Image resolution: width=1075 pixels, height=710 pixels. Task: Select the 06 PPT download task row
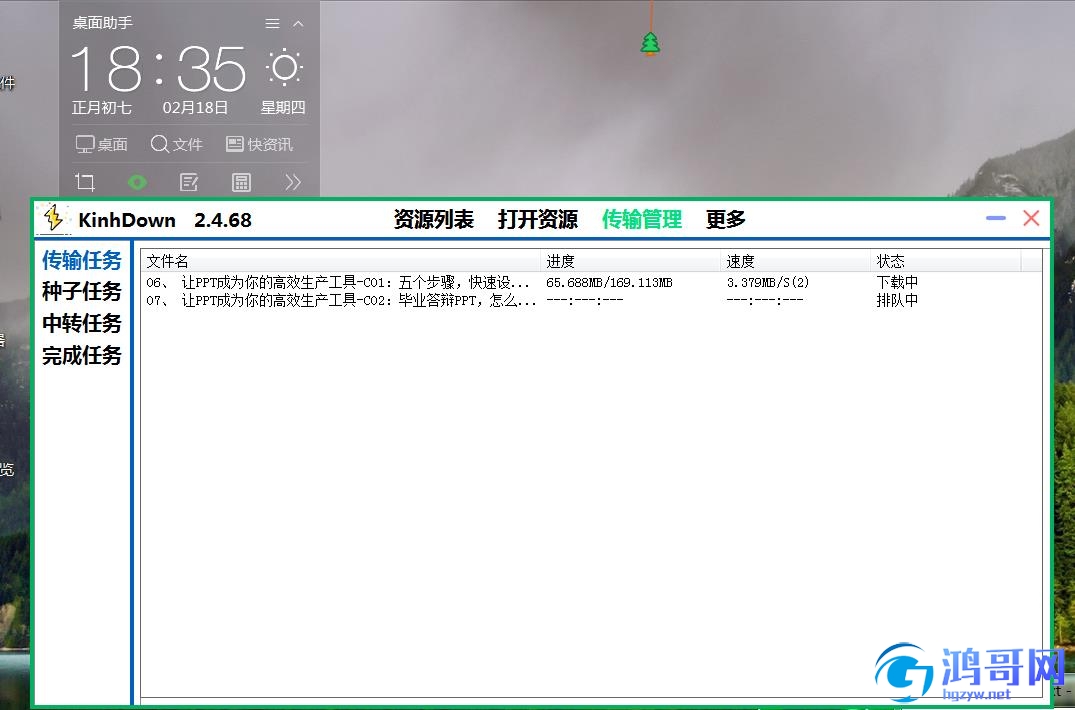click(590, 282)
